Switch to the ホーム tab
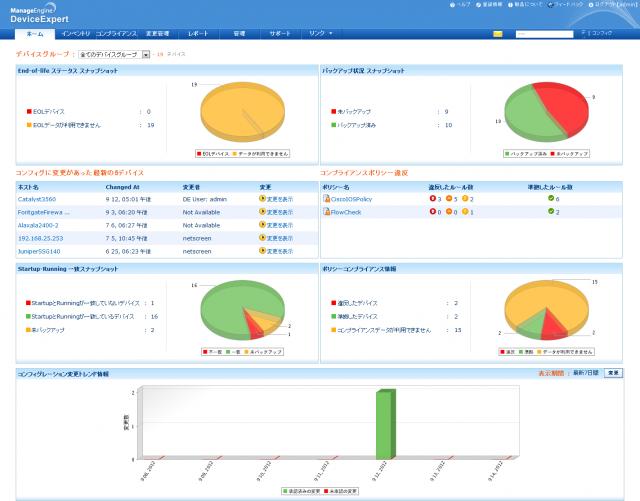 (x=35, y=34)
